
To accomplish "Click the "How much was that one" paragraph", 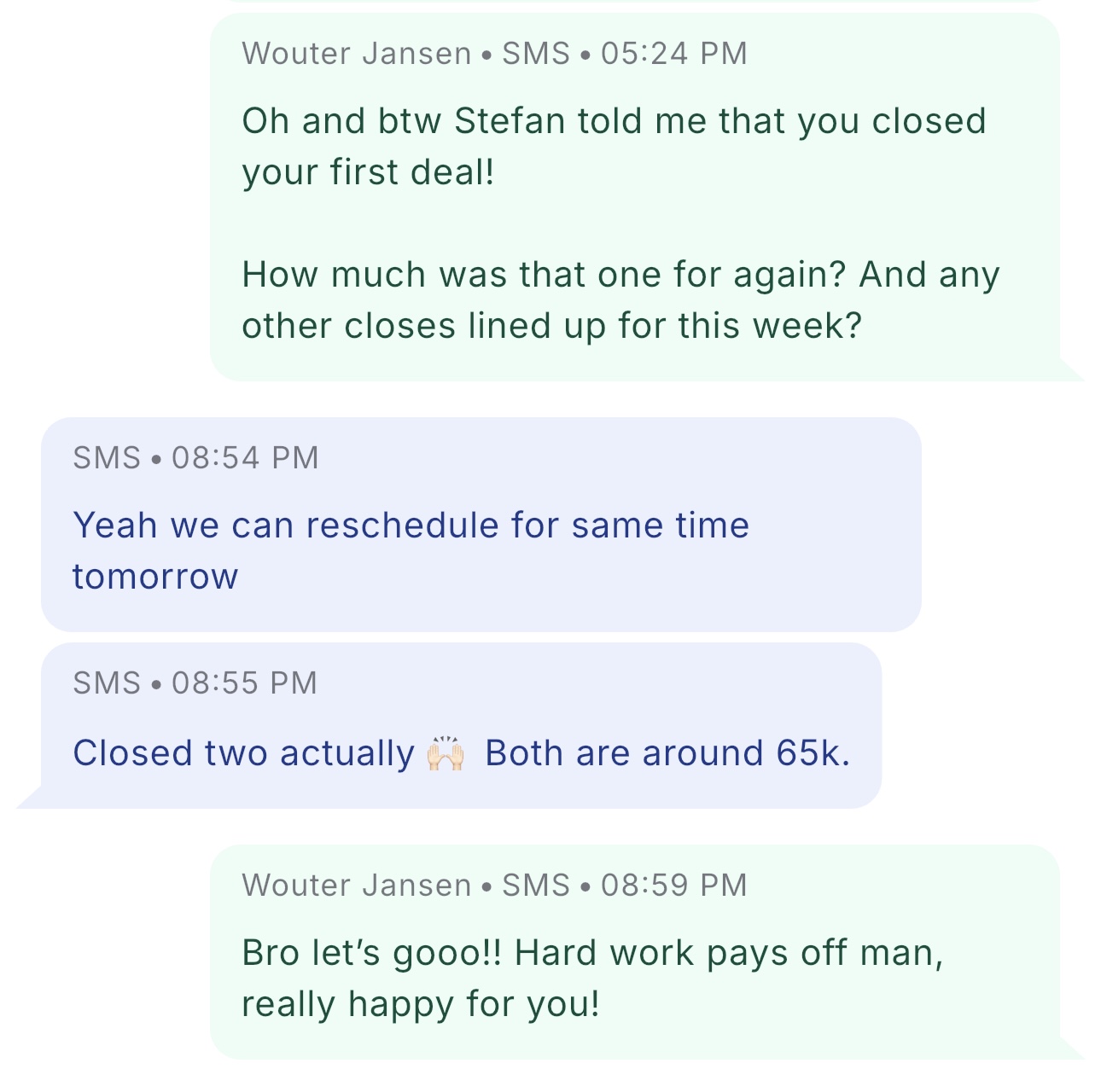I will 620,299.
